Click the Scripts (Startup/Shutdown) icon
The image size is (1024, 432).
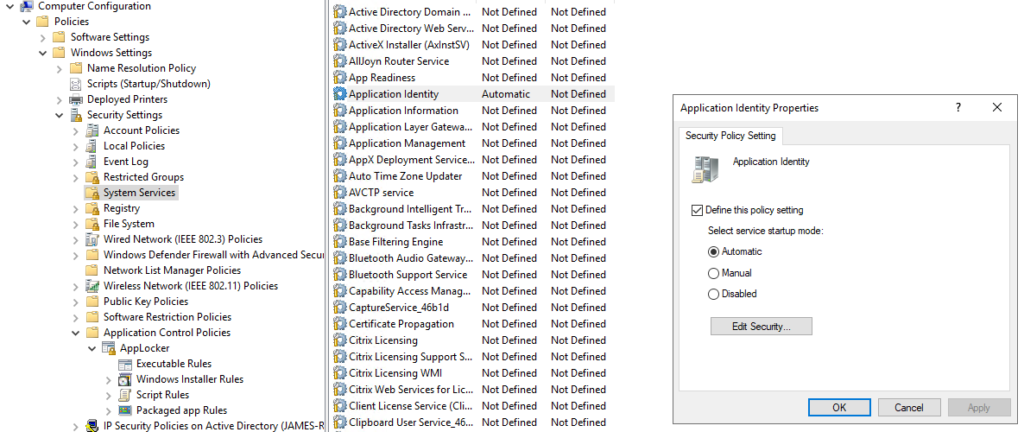[x=76, y=84]
